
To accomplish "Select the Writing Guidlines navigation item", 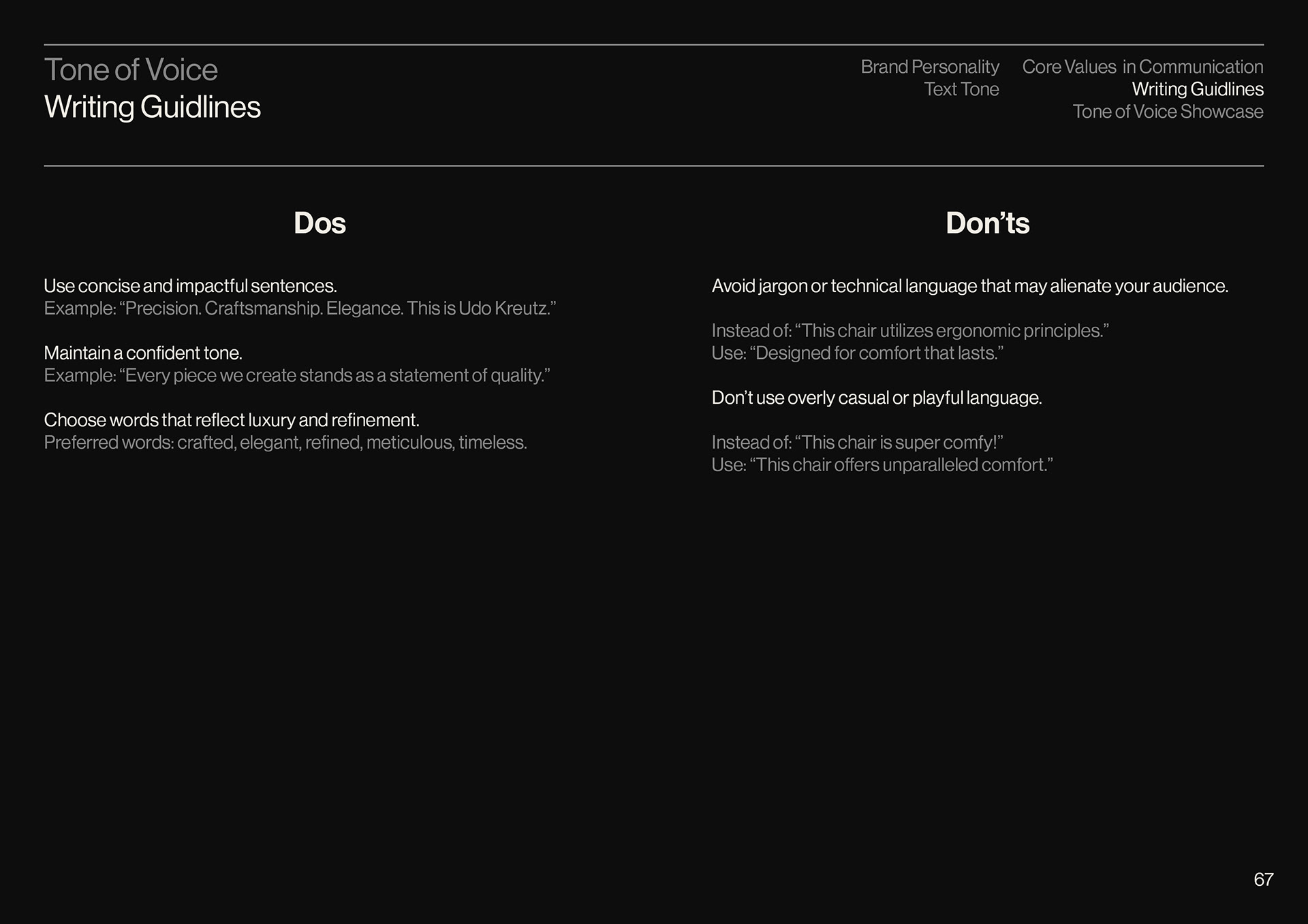I will tap(1197, 89).
